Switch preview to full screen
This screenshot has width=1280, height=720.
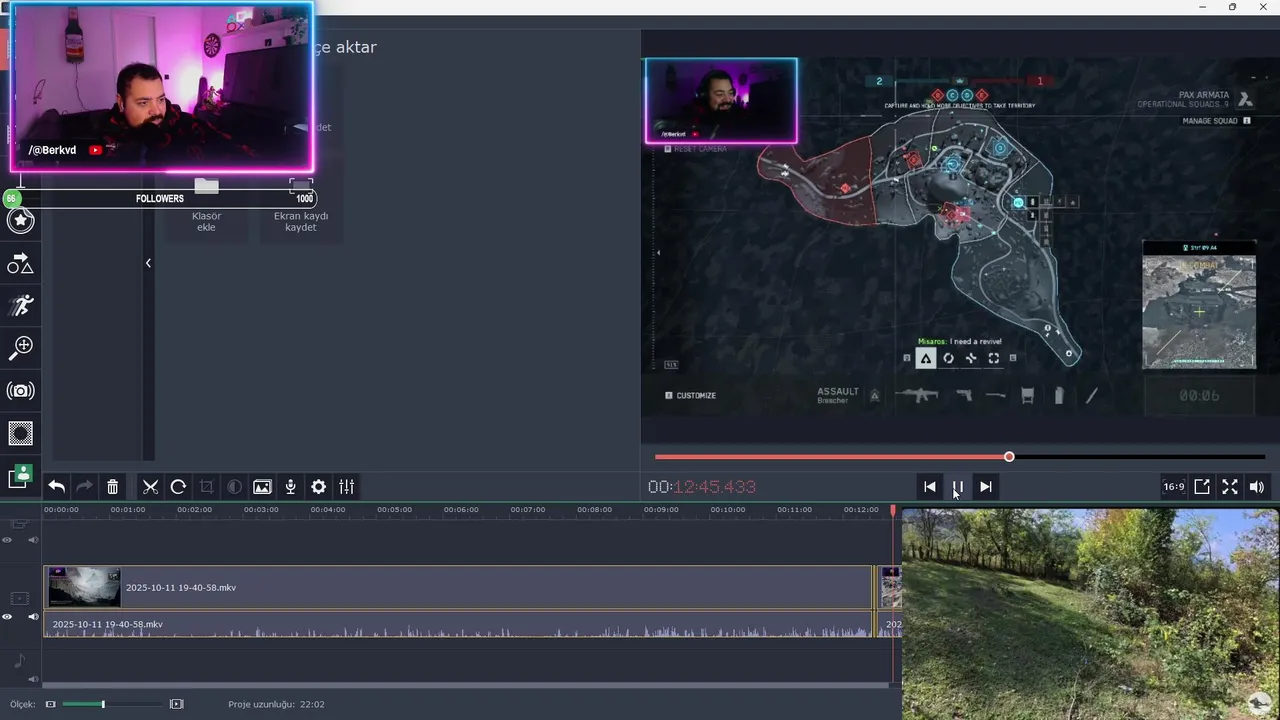point(1230,487)
